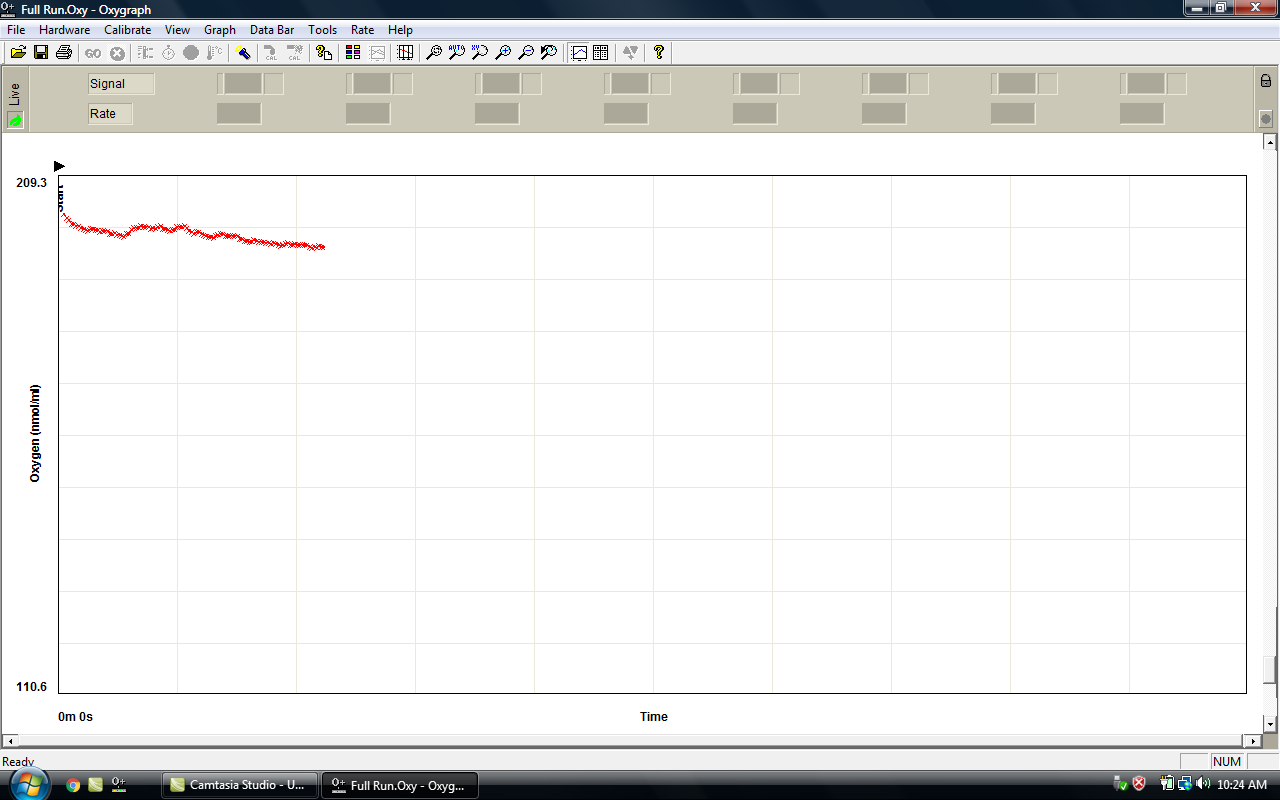Click the thermometer °C temperature icon

click(x=214, y=52)
